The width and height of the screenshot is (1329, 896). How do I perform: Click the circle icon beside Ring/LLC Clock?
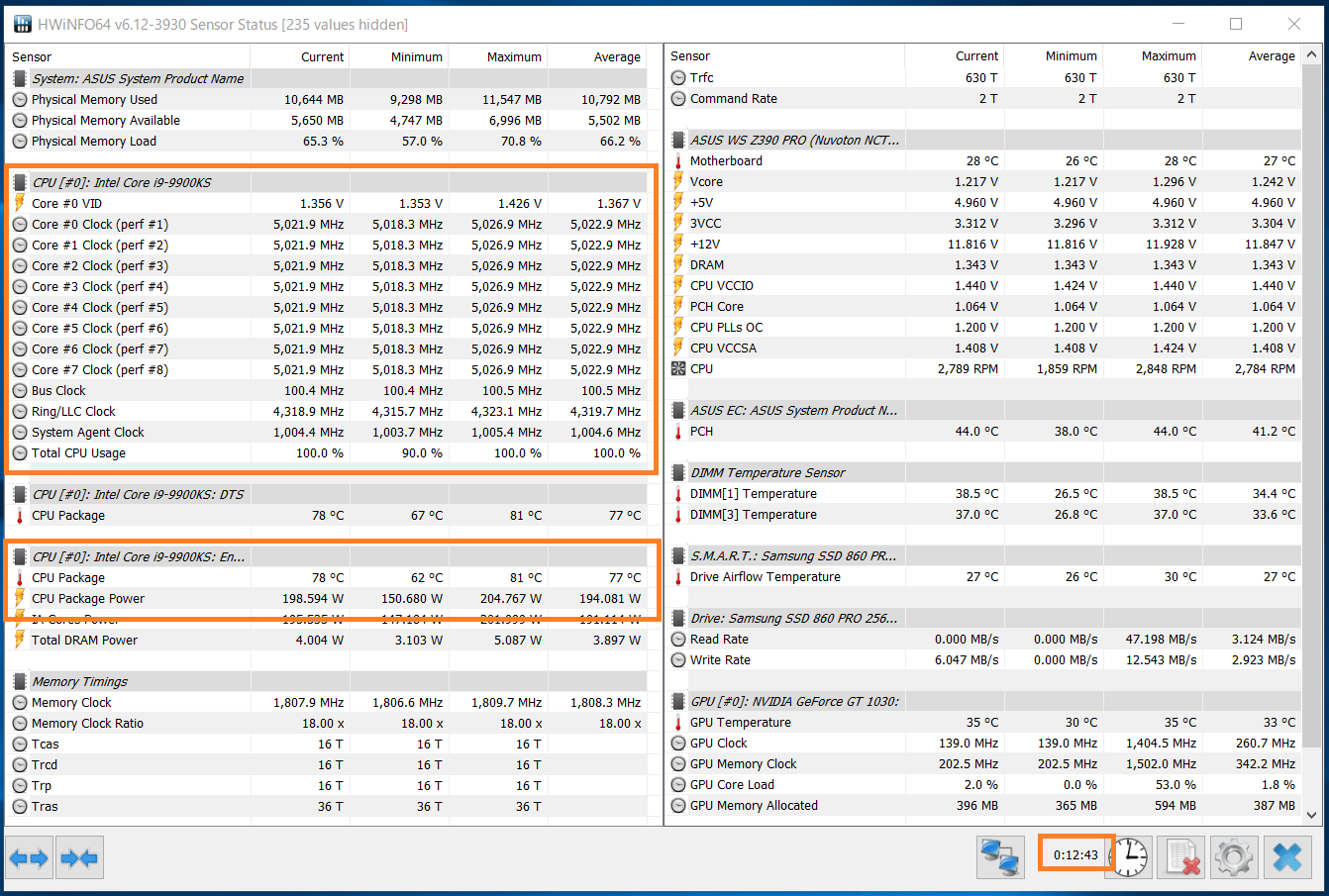(x=20, y=411)
